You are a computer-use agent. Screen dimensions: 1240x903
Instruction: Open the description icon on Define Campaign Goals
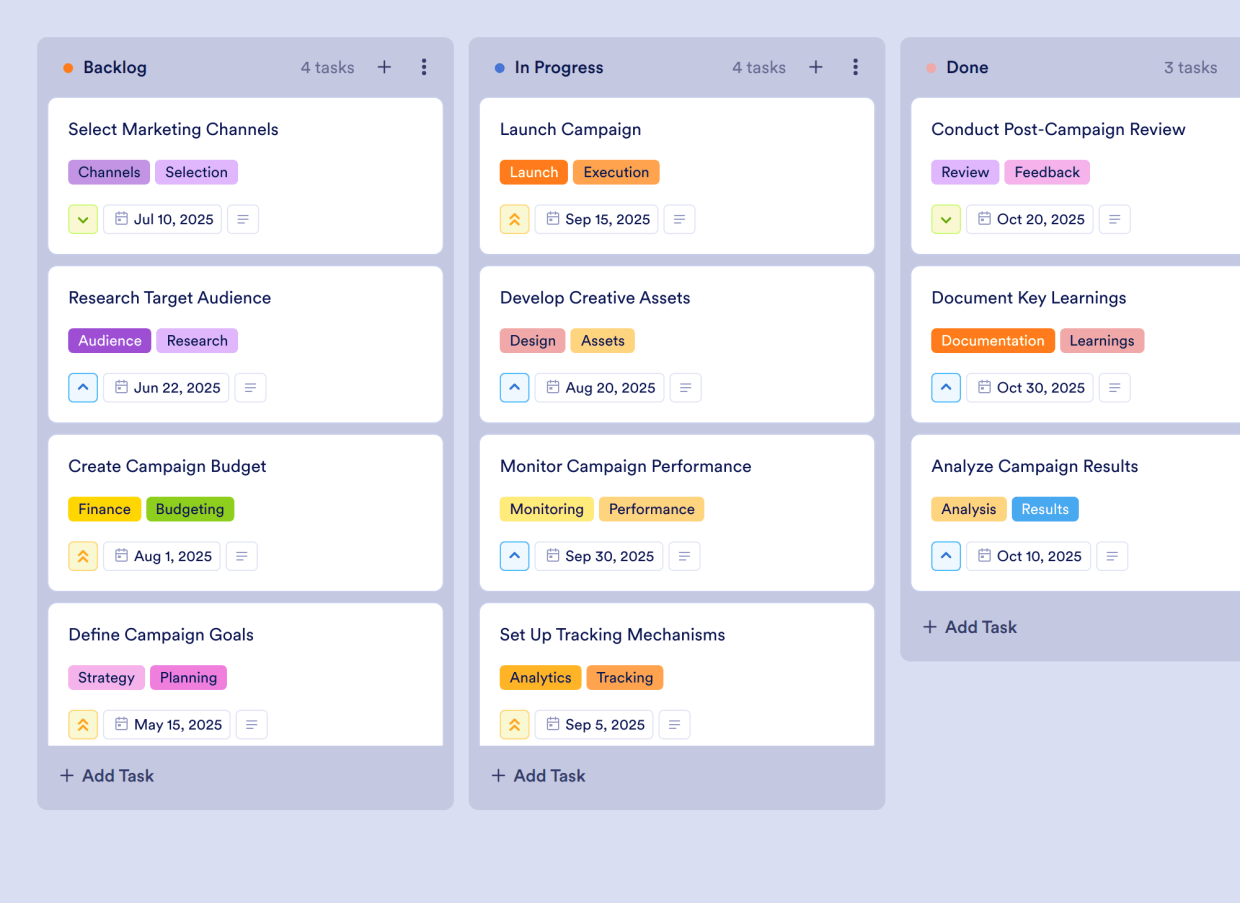coord(251,724)
